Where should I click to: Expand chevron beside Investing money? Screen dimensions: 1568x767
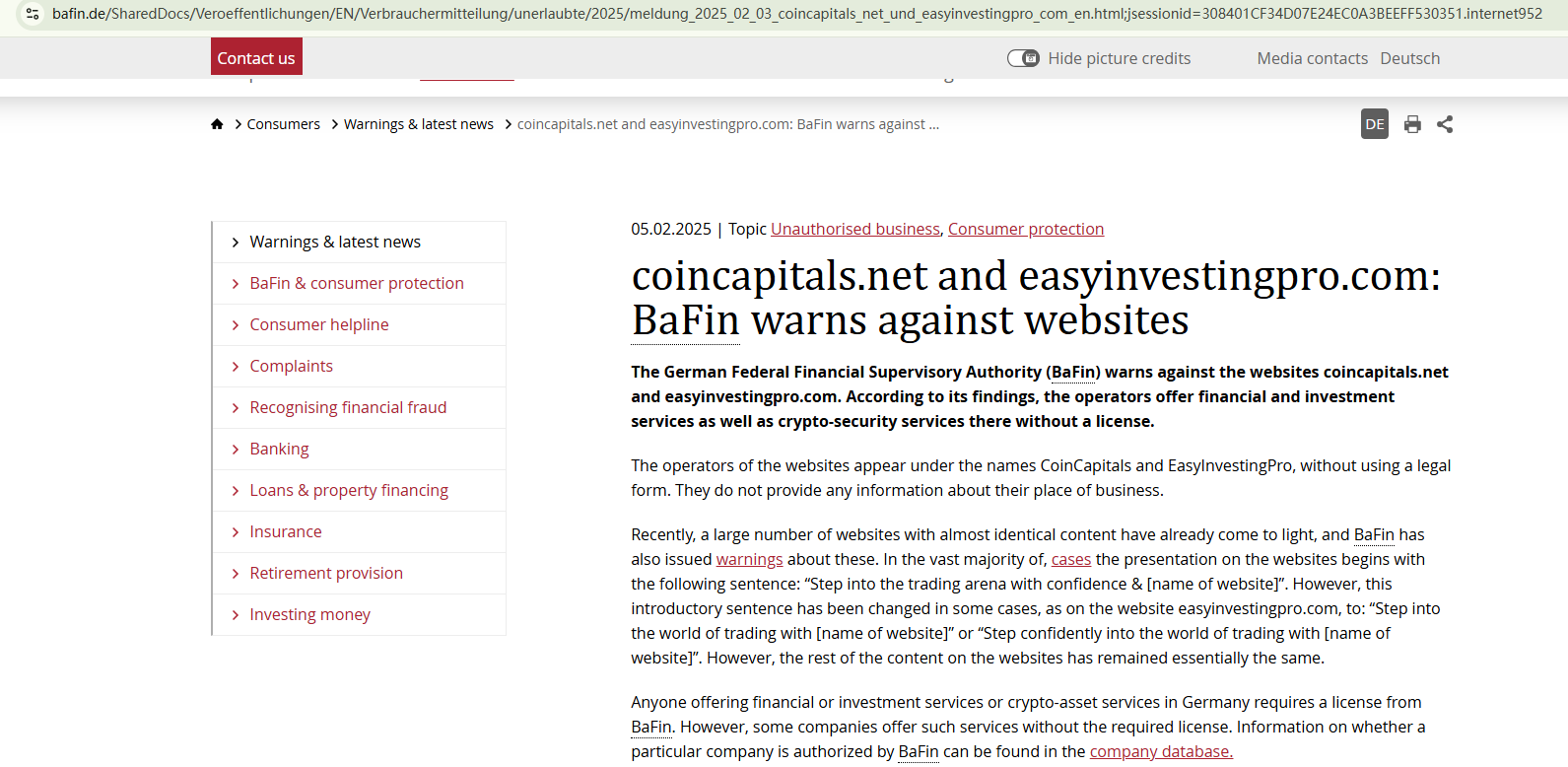235,615
